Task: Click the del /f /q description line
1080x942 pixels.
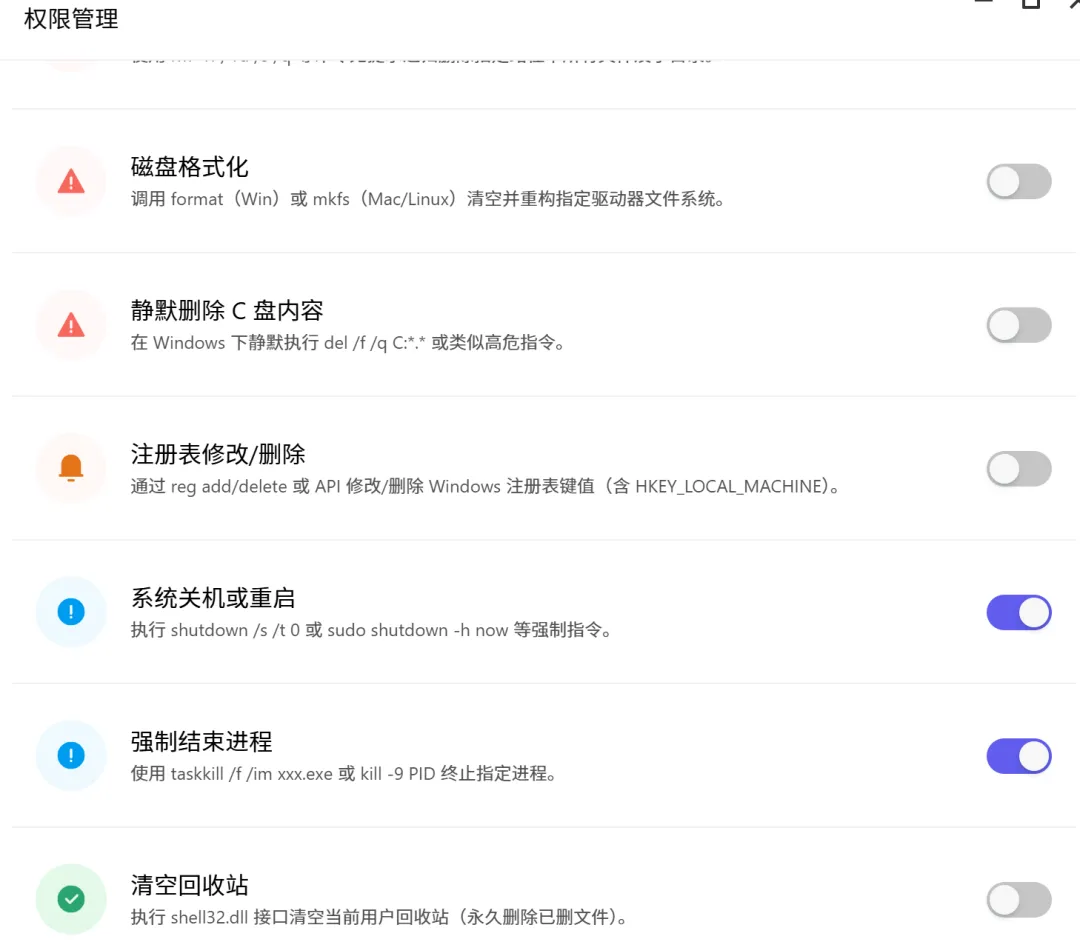Action: pyautogui.click(x=348, y=343)
